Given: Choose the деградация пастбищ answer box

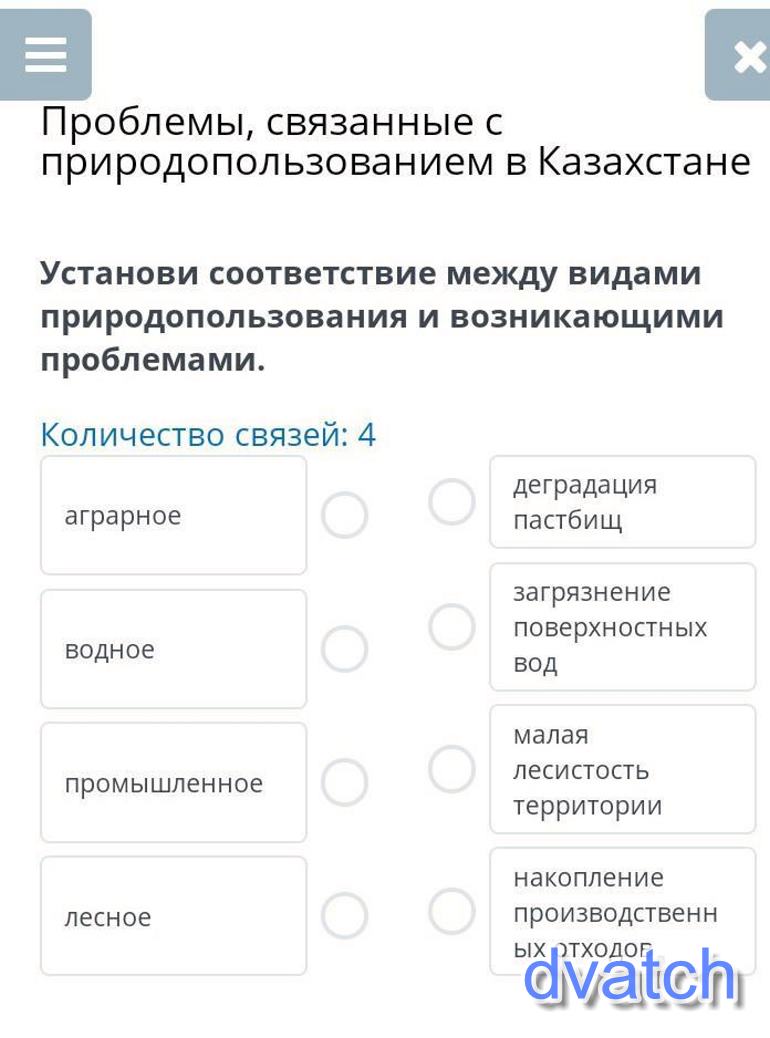Looking at the screenshot, I should [622, 502].
